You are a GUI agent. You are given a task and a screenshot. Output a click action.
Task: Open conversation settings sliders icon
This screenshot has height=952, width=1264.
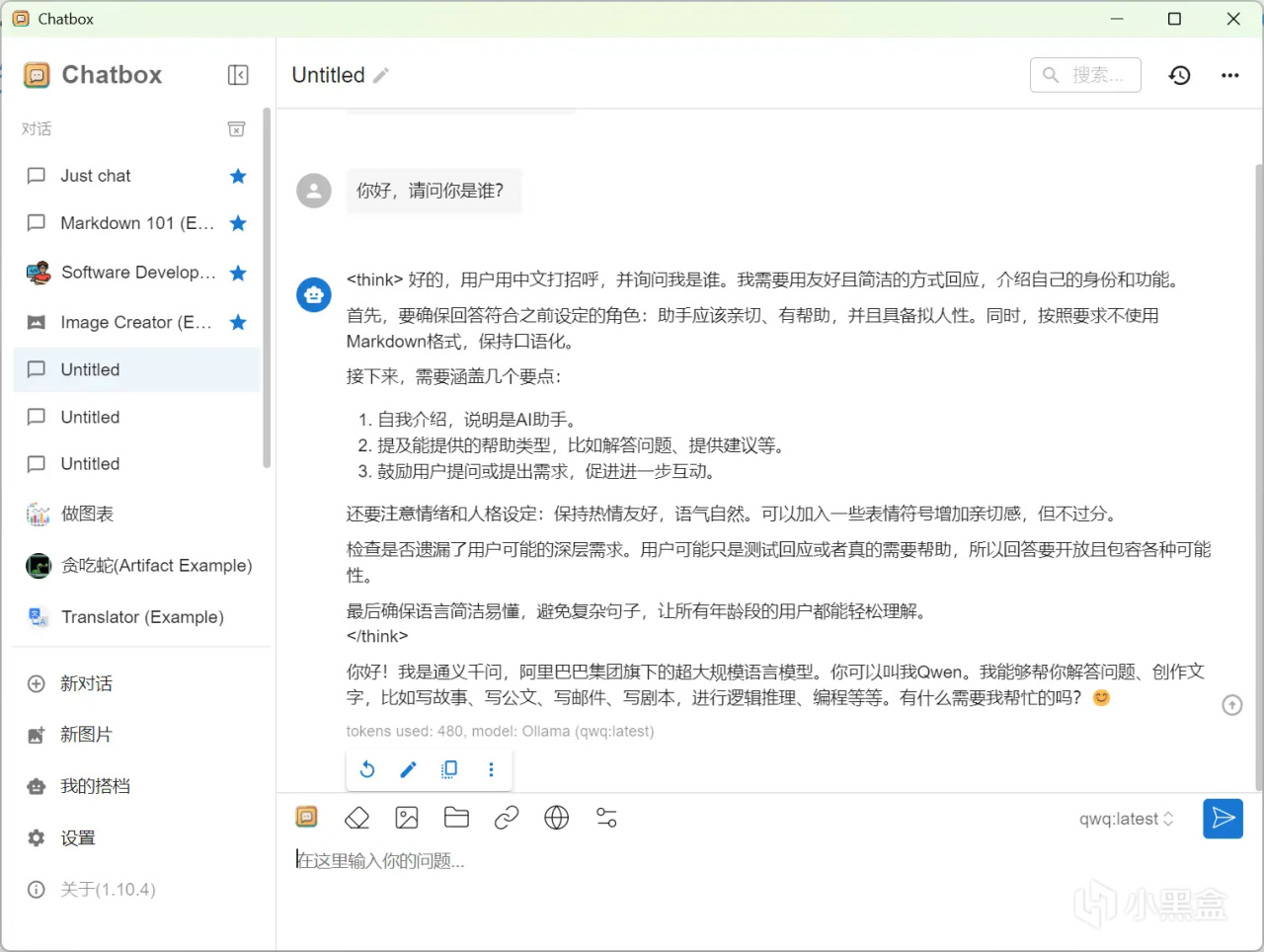(606, 818)
